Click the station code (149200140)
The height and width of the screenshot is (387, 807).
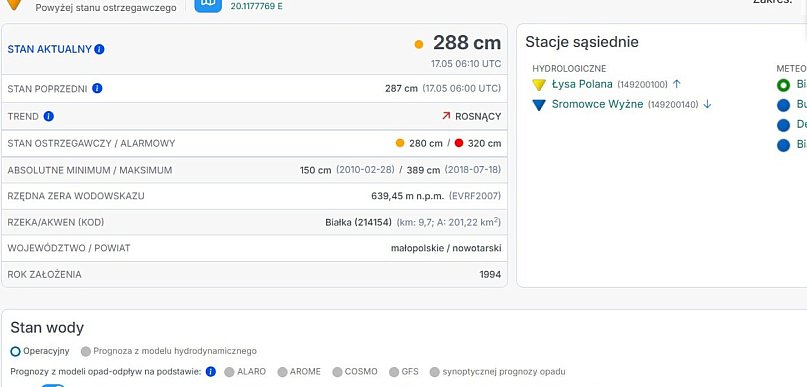[x=673, y=104]
